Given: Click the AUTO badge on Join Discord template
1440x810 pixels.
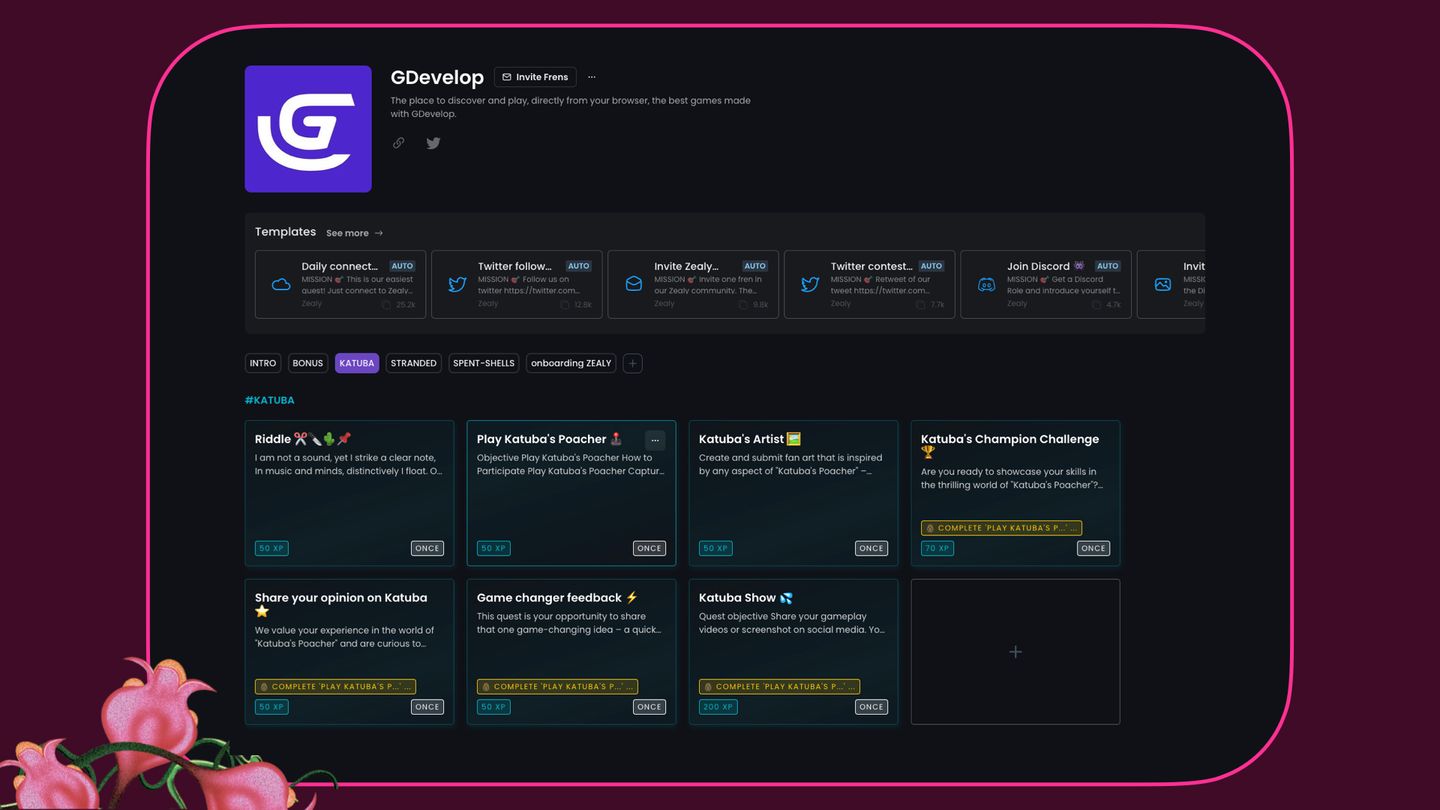Looking at the screenshot, I should pos(1108,266).
